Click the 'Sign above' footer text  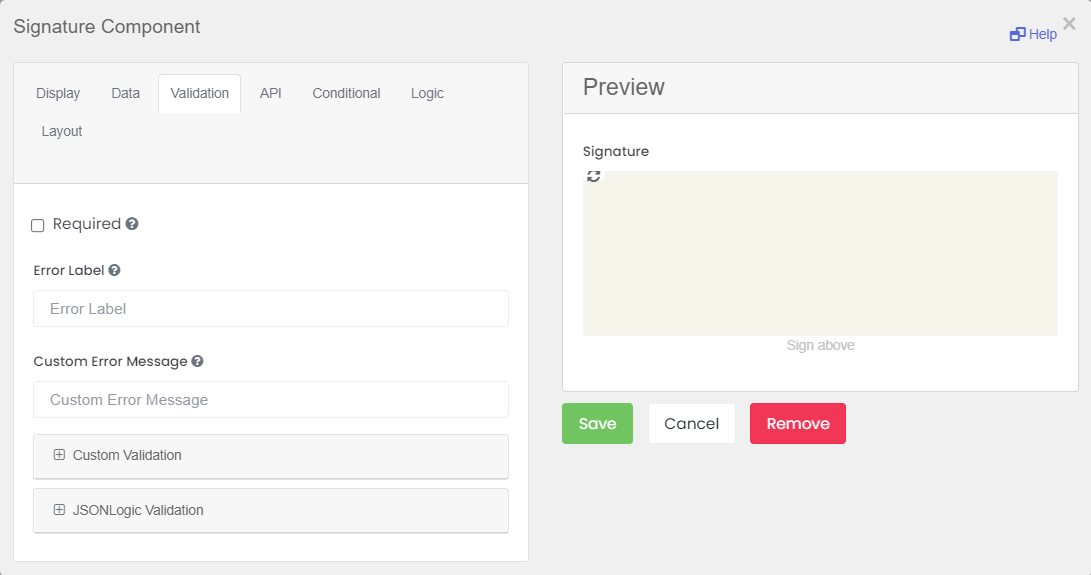[x=820, y=345]
